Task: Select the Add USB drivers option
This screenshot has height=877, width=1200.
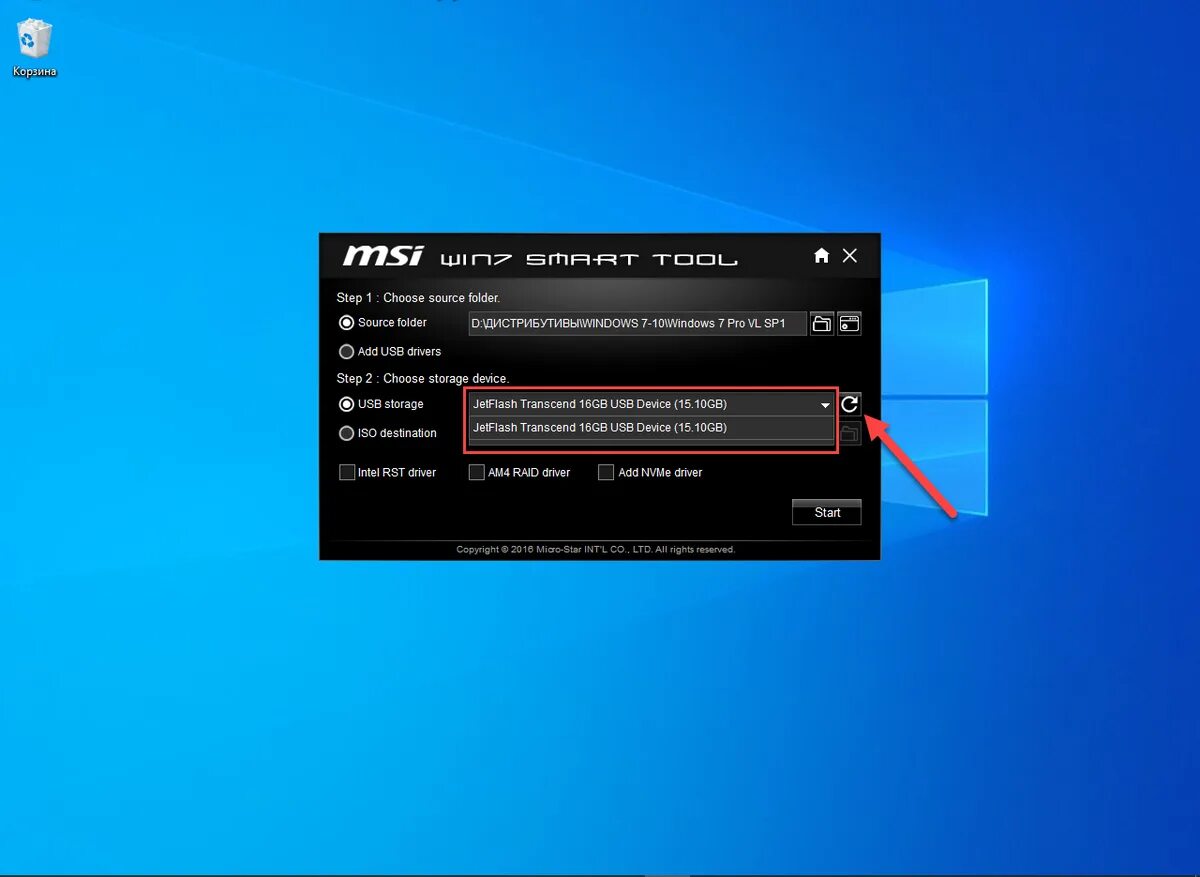Action: click(347, 352)
